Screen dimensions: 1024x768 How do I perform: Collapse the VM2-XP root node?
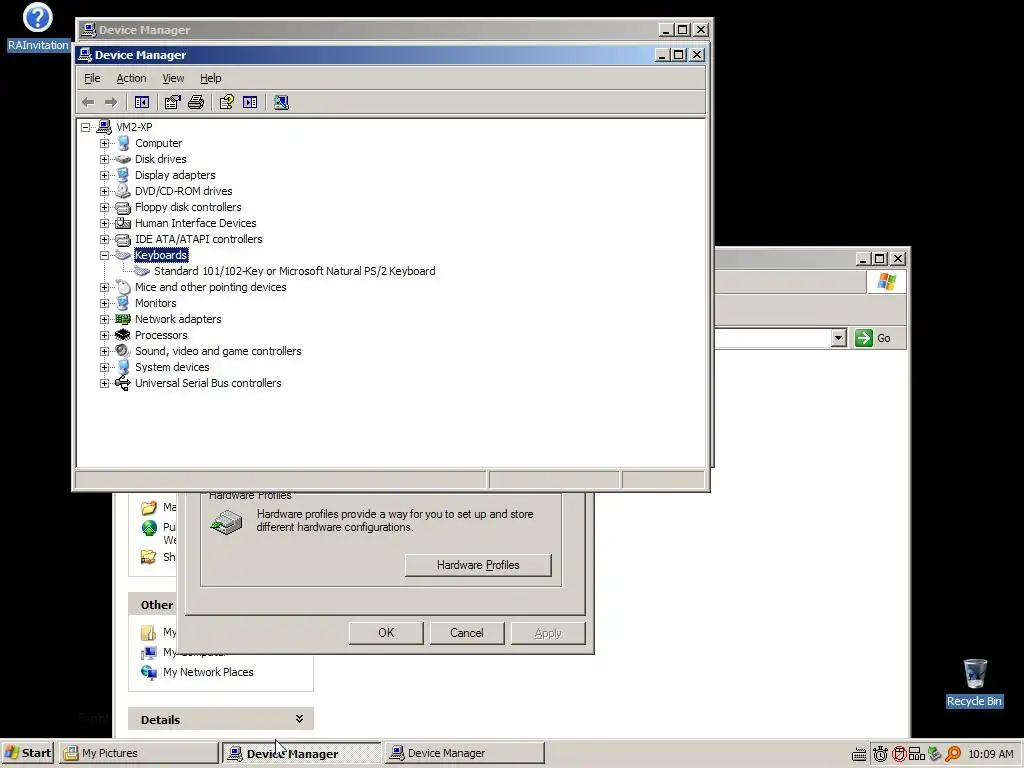86,127
